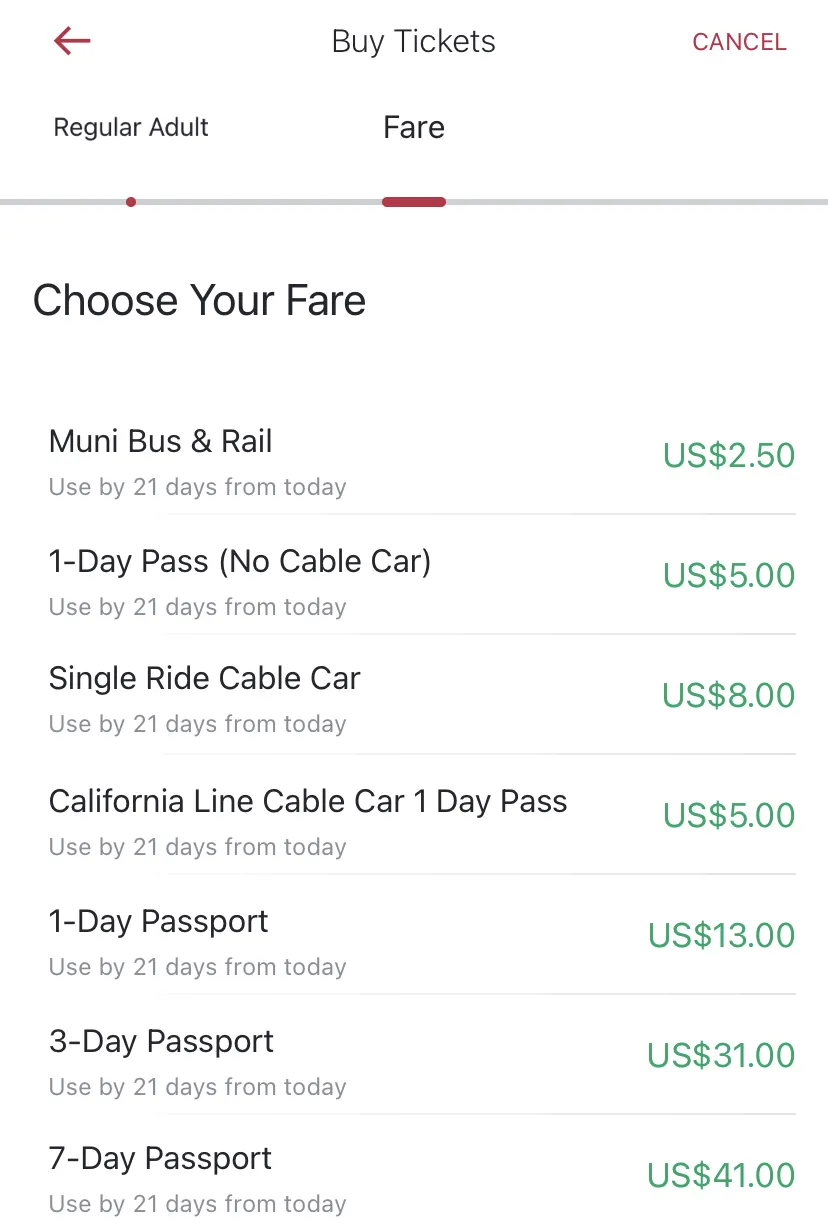Viewport: 828px width, 1228px height.
Task: Tap the US$2.50 price
Action: [728, 456]
